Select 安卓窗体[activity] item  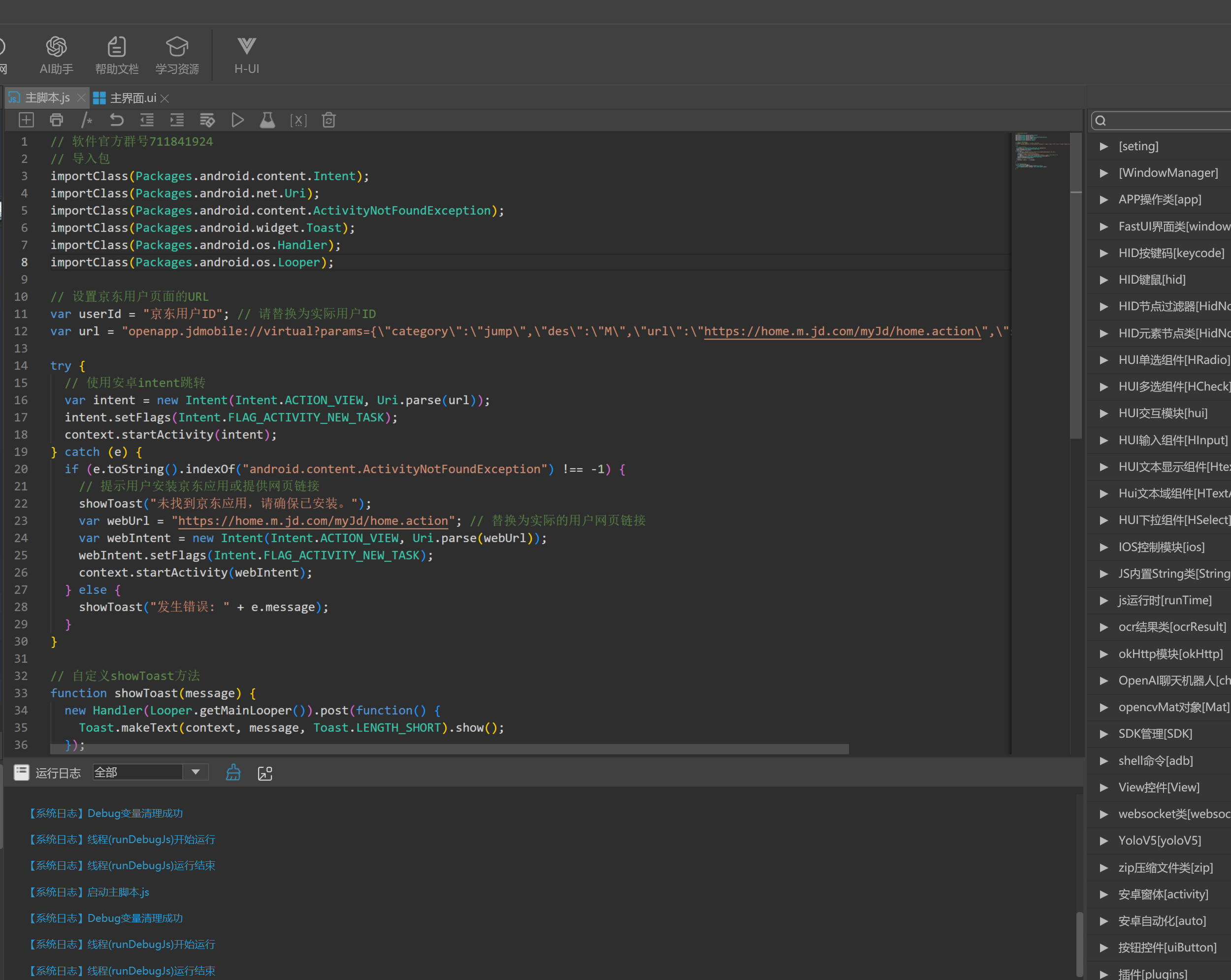1163,894
